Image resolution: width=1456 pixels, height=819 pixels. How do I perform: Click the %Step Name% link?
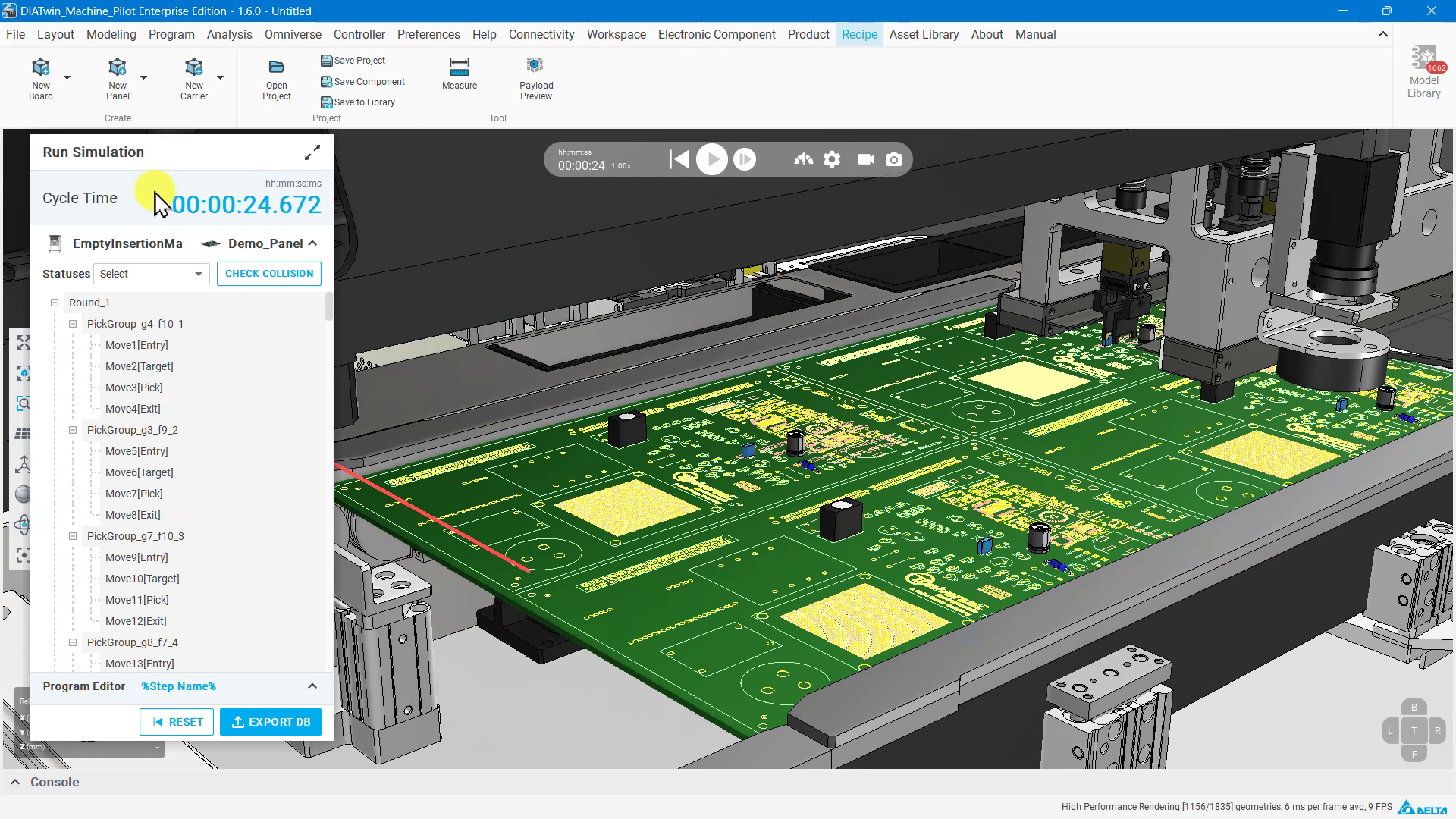tap(179, 686)
